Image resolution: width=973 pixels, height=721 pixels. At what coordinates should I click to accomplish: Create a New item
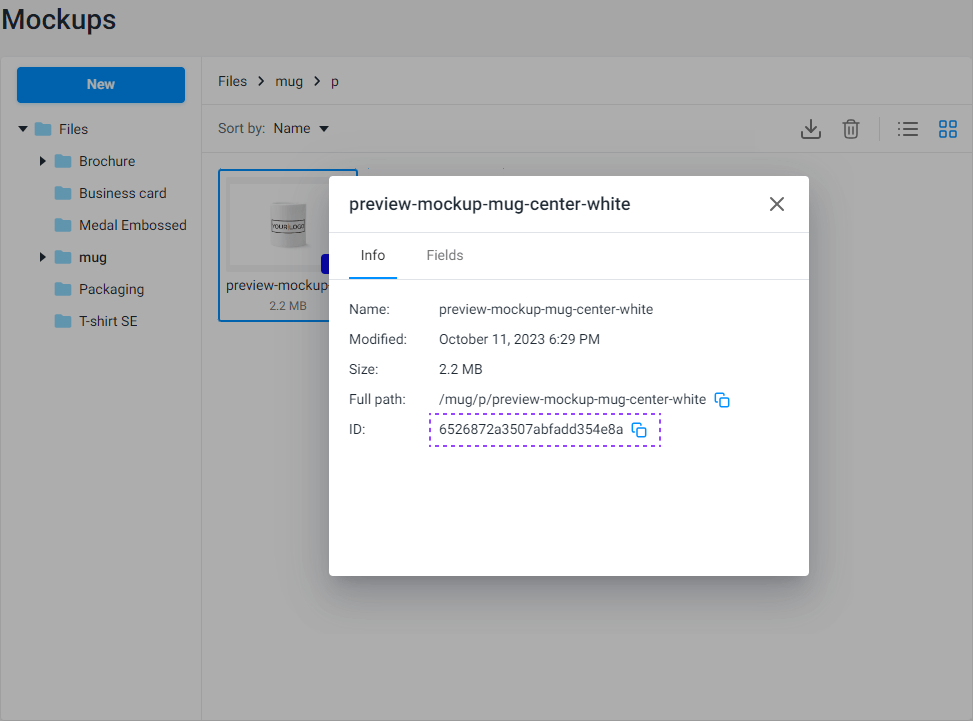click(101, 85)
